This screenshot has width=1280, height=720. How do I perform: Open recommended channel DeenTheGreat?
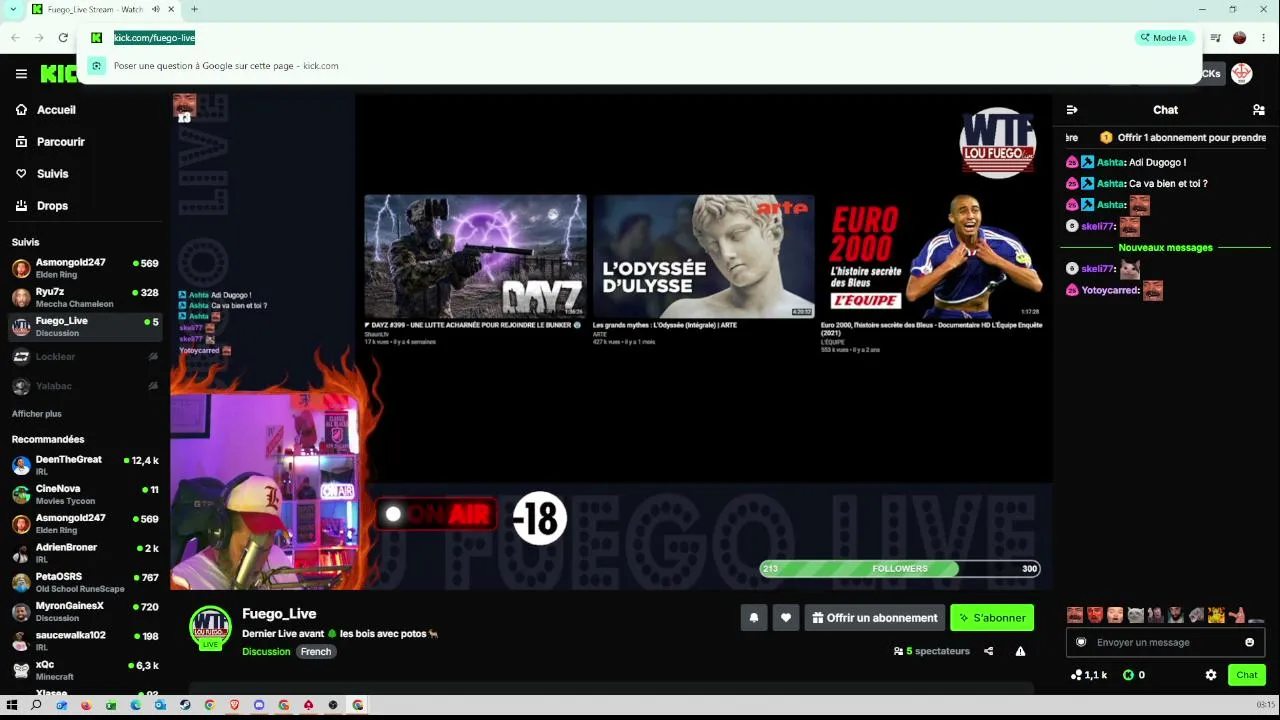85,465
